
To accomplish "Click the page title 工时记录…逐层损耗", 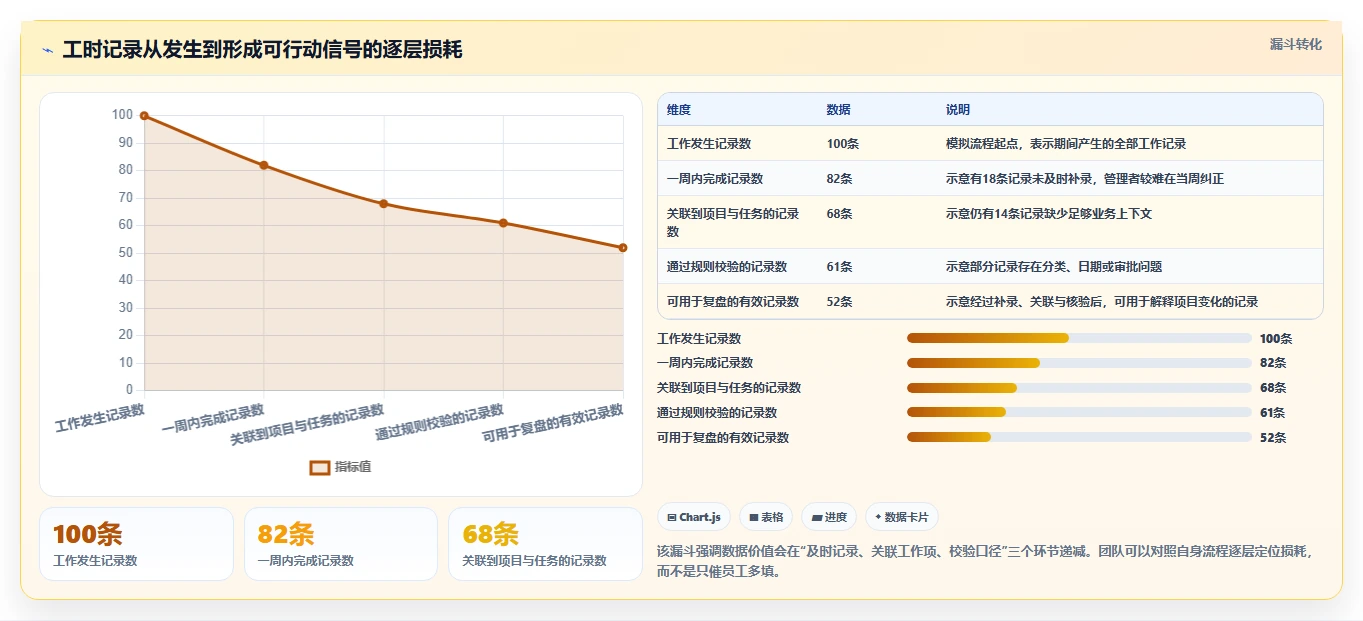I will point(262,50).
